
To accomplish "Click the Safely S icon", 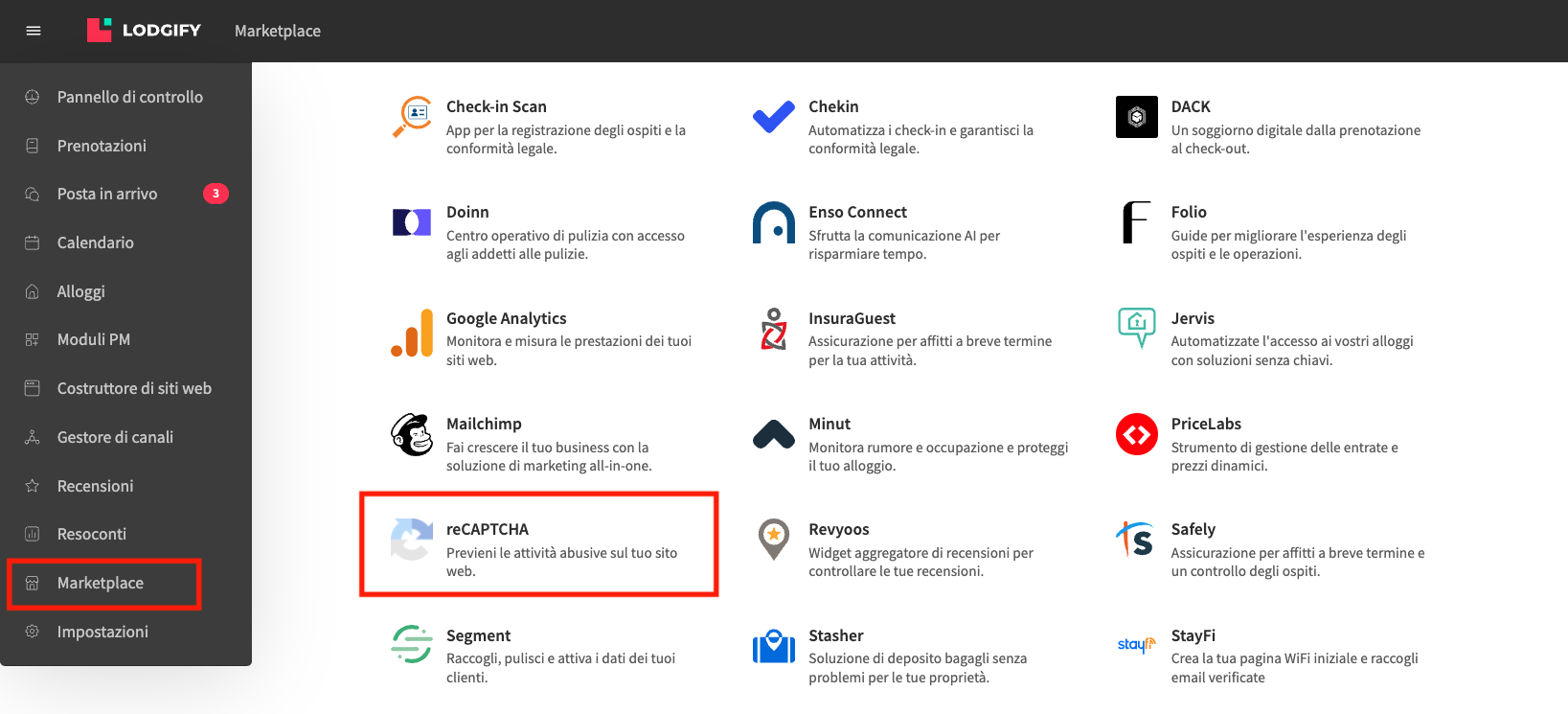I will (1137, 540).
